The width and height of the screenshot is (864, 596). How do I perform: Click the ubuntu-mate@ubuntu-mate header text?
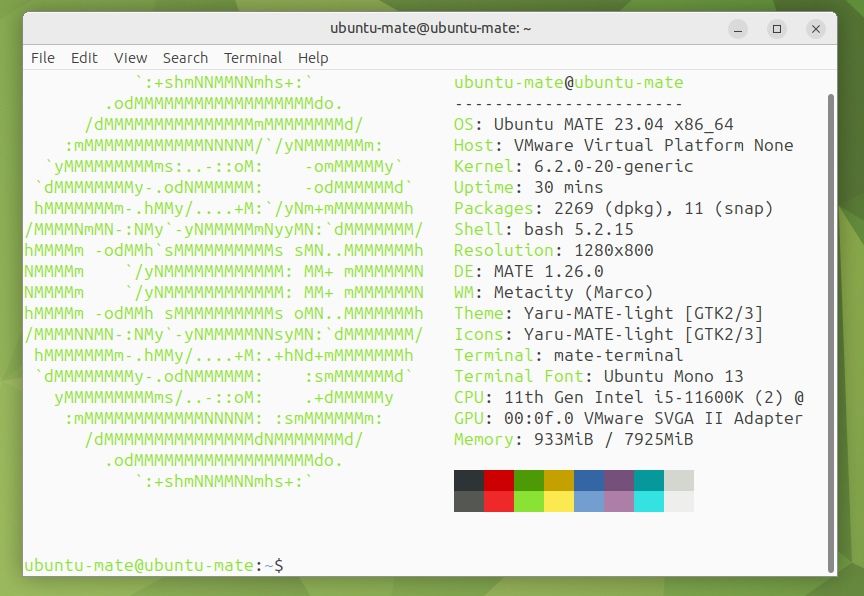click(x=567, y=82)
